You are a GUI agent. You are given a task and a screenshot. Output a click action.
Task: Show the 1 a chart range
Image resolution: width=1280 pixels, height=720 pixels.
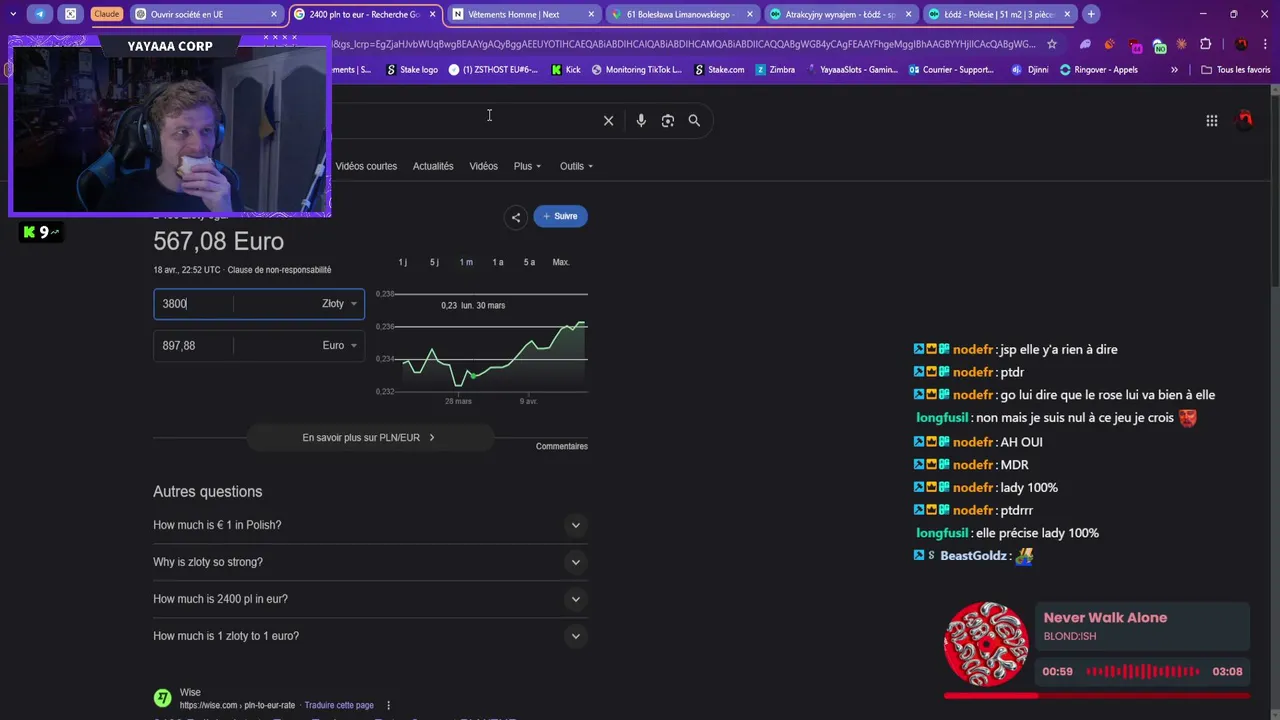coord(498,262)
